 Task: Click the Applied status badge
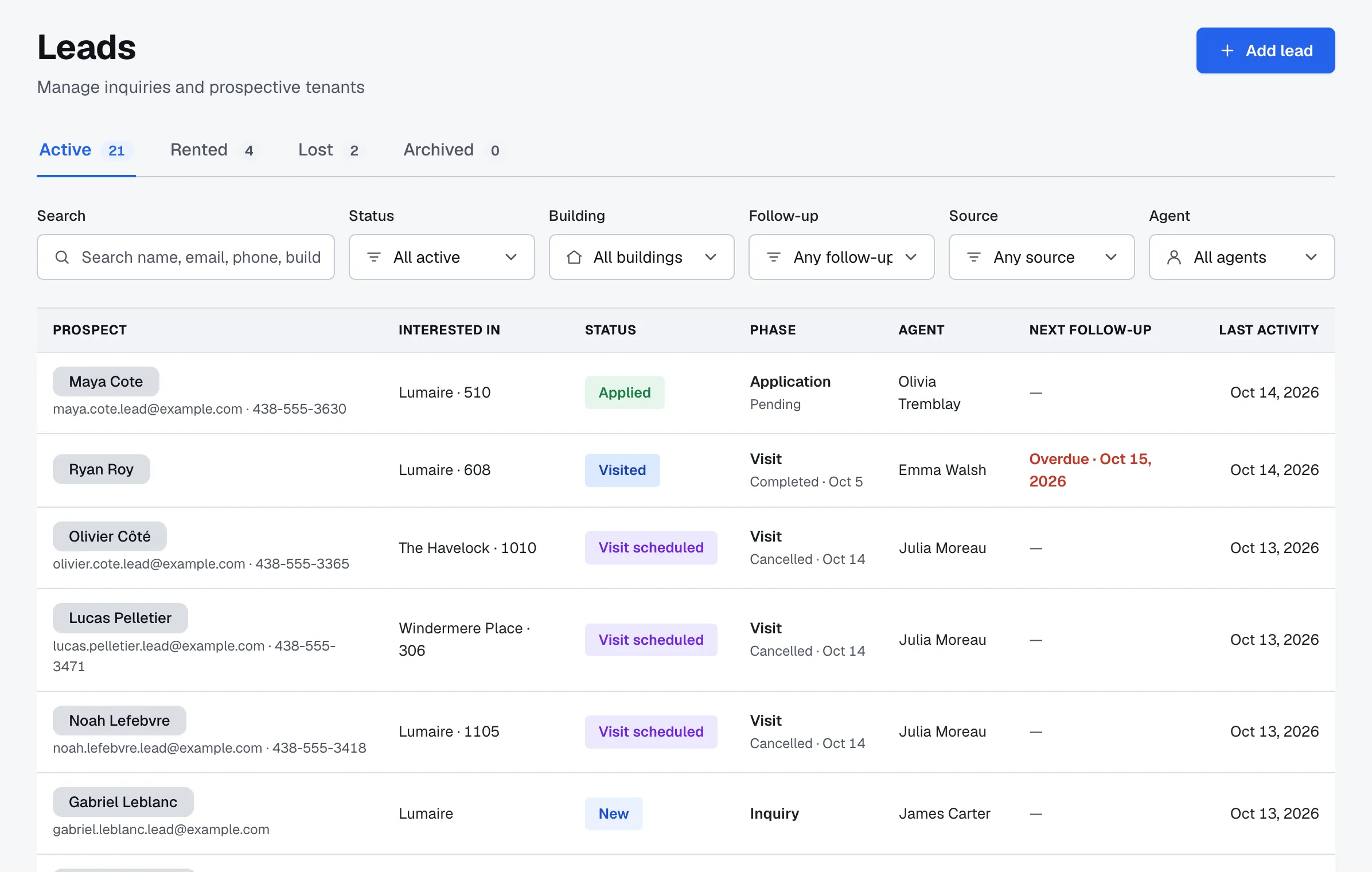(625, 392)
